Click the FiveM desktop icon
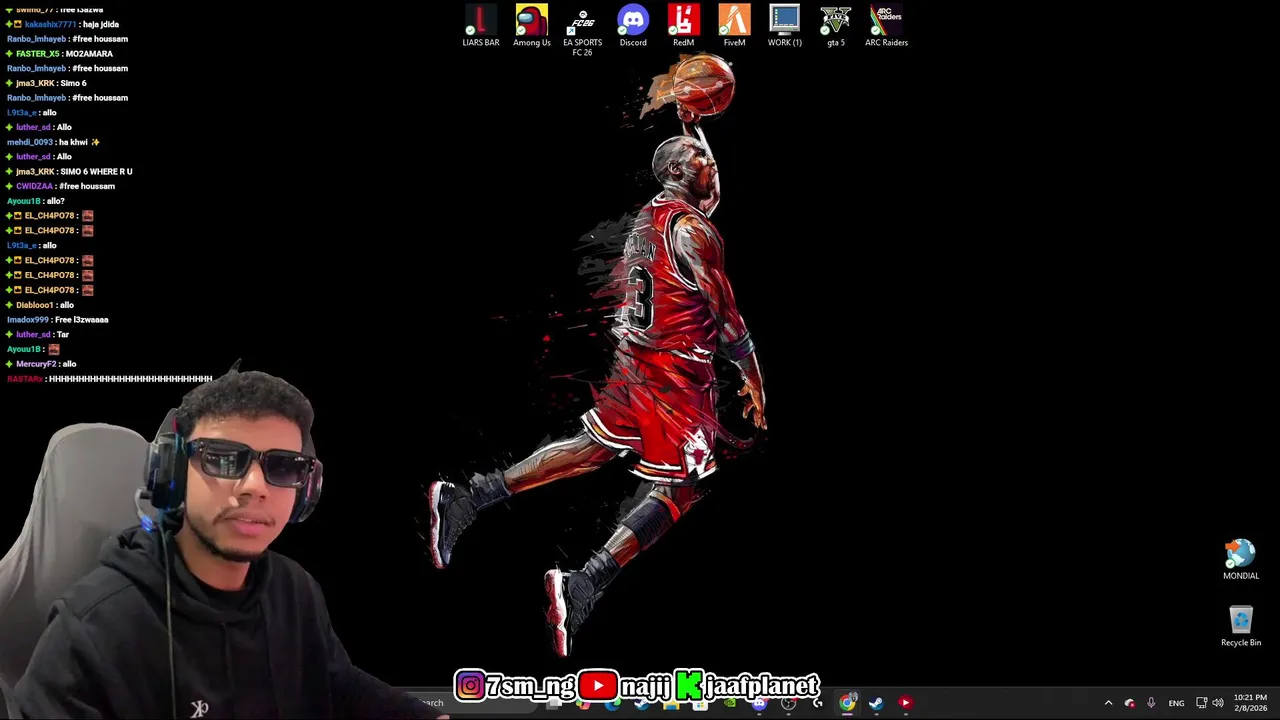Screen dimensions: 1280x720 (734, 26)
